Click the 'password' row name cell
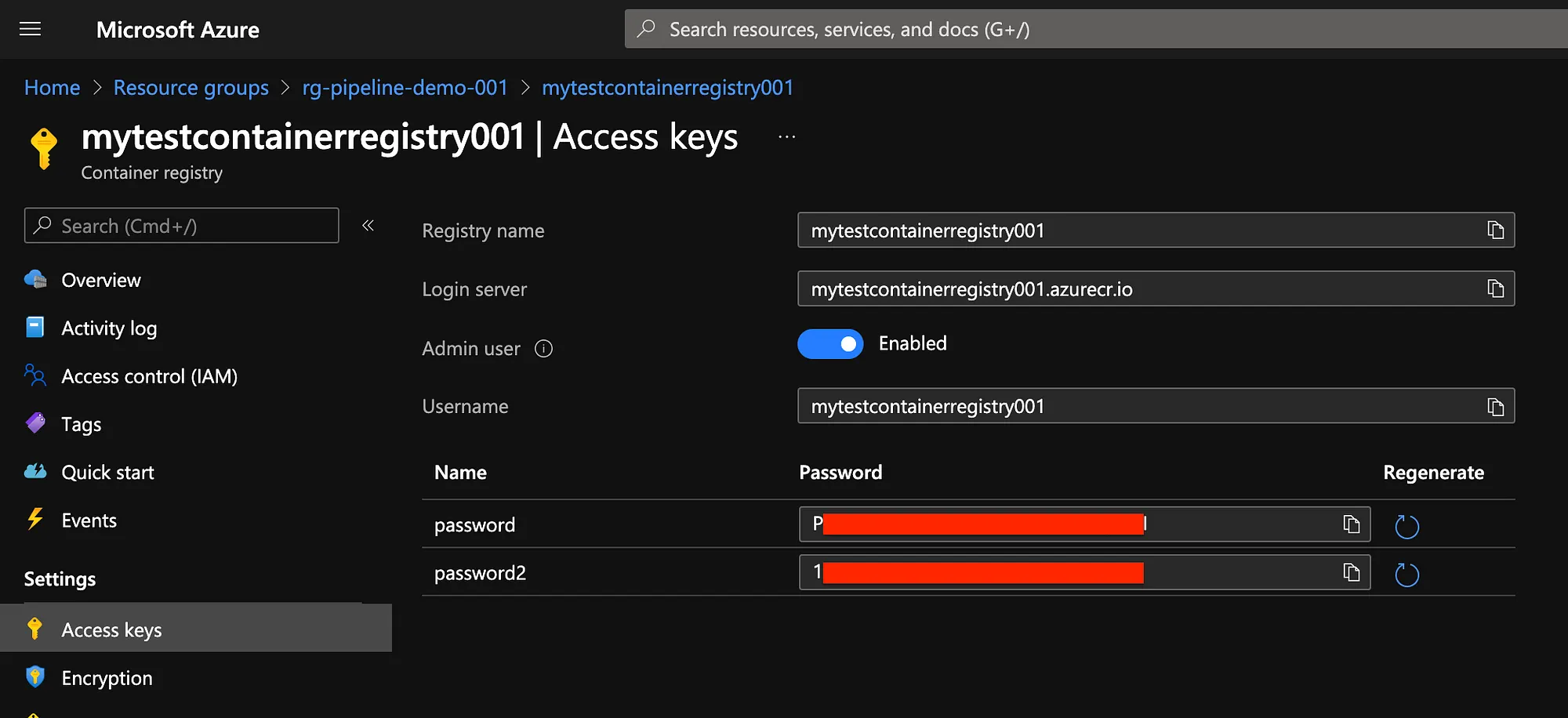 (474, 524)
